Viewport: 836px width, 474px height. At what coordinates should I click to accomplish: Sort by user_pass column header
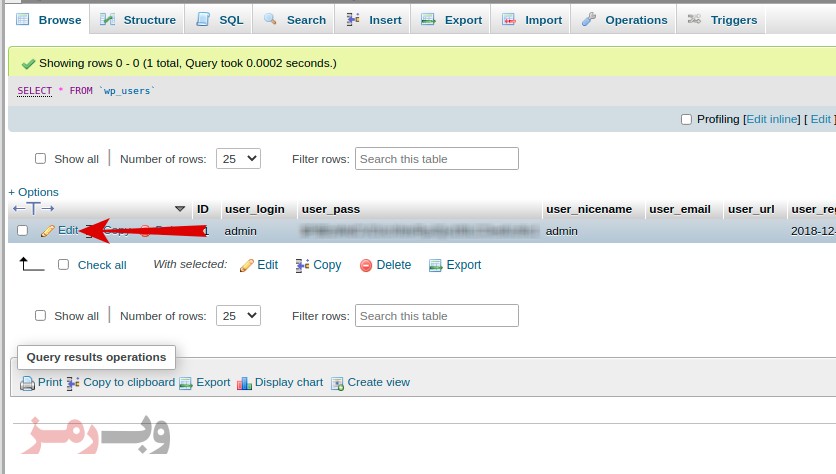tap(331, 209)
